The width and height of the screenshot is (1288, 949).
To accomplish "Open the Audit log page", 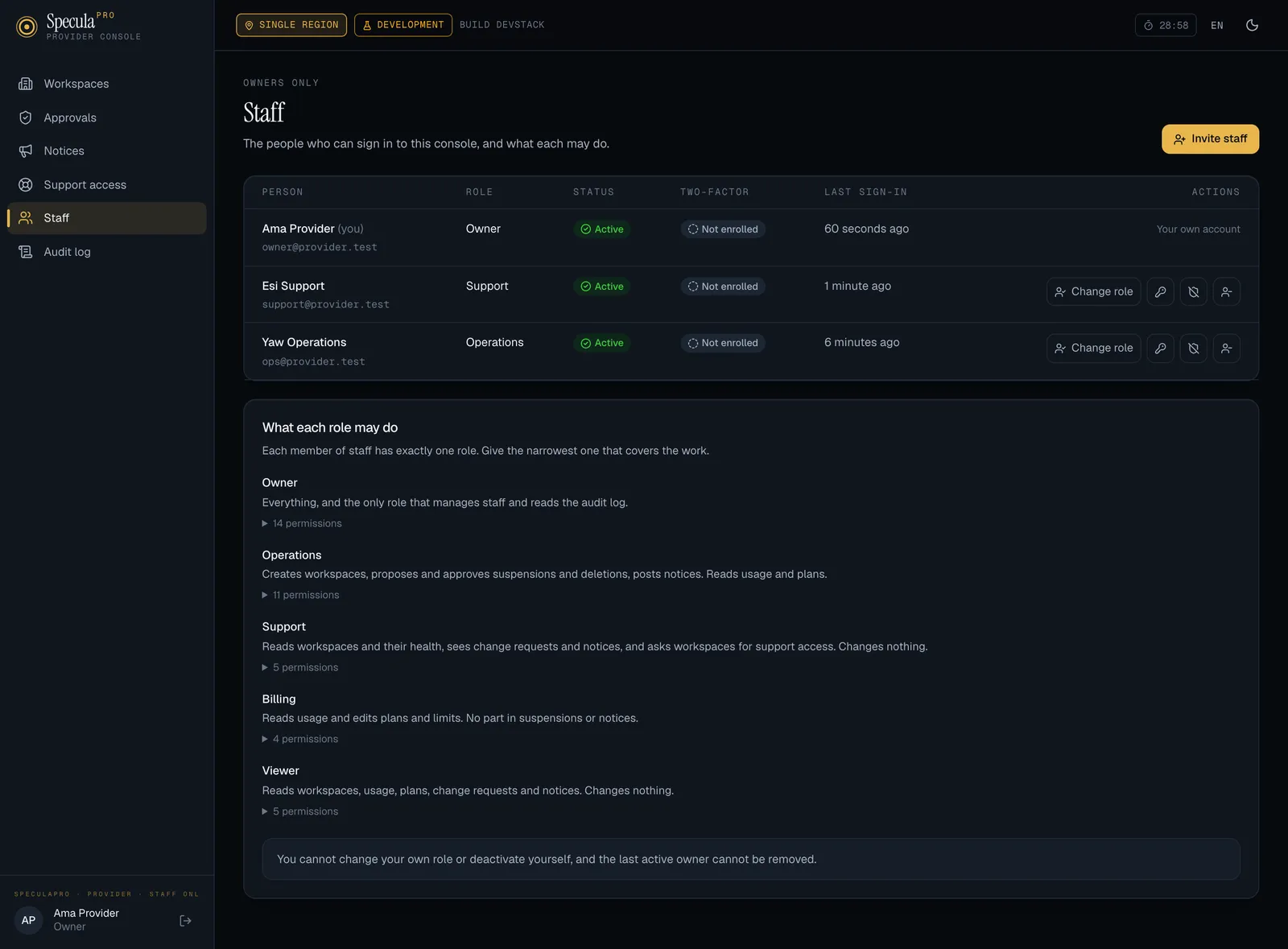I will click(x=106, y=252).
